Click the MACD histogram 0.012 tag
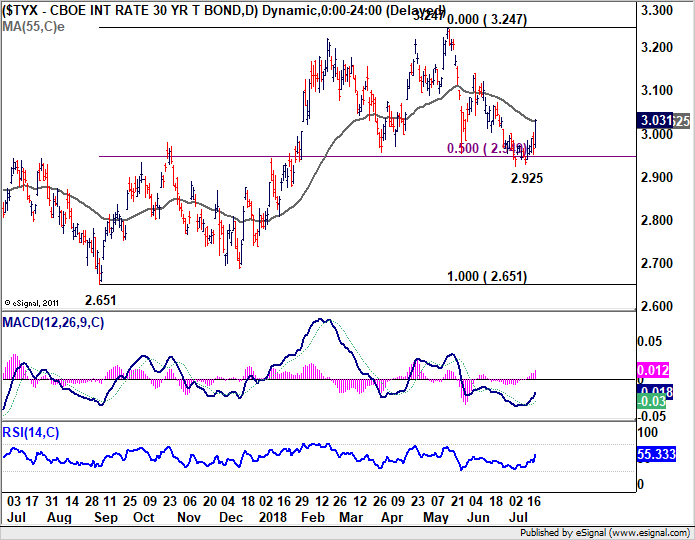This screenshot has height=540, width=695. click(x=653, y=370)
